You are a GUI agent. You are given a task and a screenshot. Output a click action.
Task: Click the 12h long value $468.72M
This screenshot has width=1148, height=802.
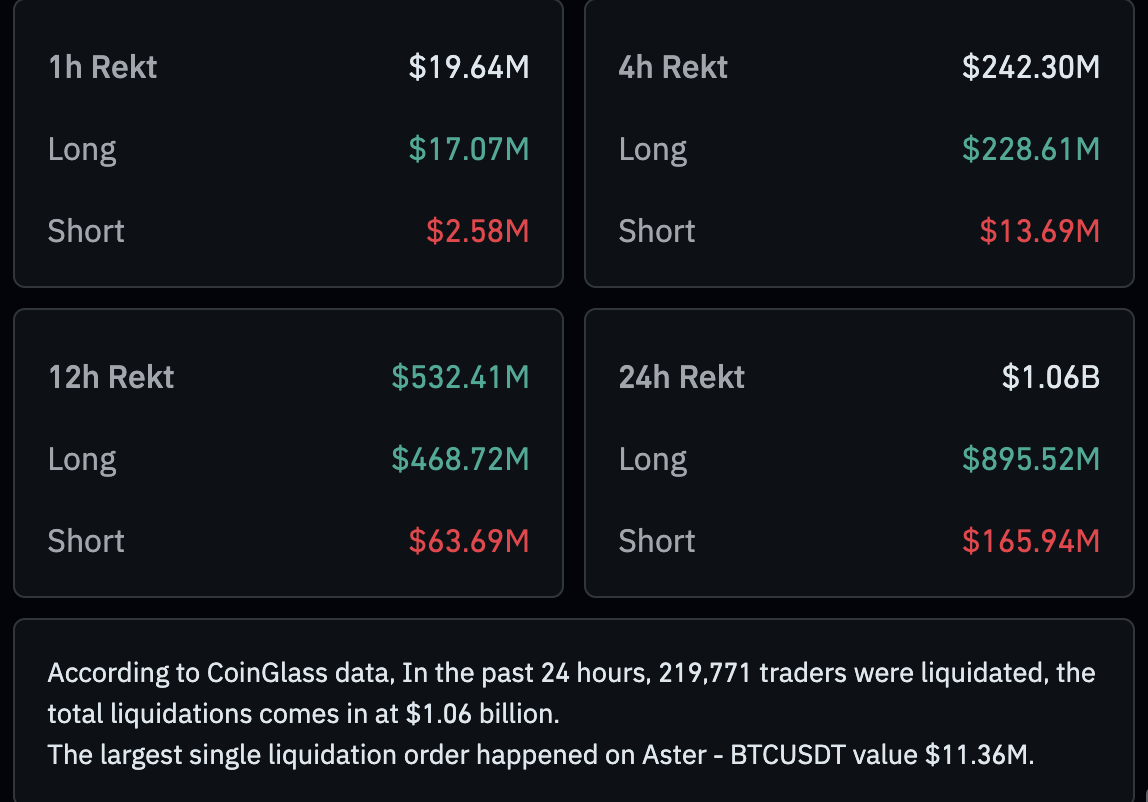pyautogui.click(x=460, y=459)
